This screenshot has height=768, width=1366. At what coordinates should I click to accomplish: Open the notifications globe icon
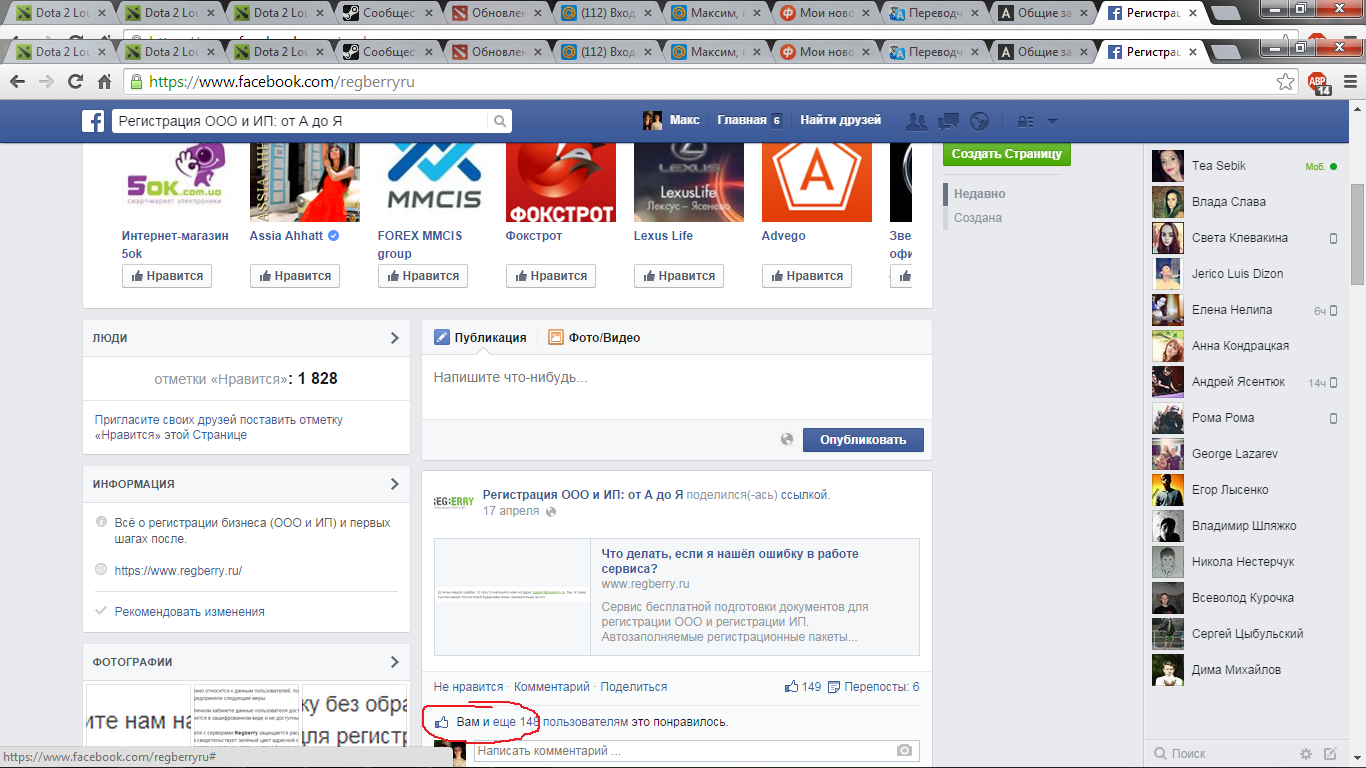click(x=980, y=121)
